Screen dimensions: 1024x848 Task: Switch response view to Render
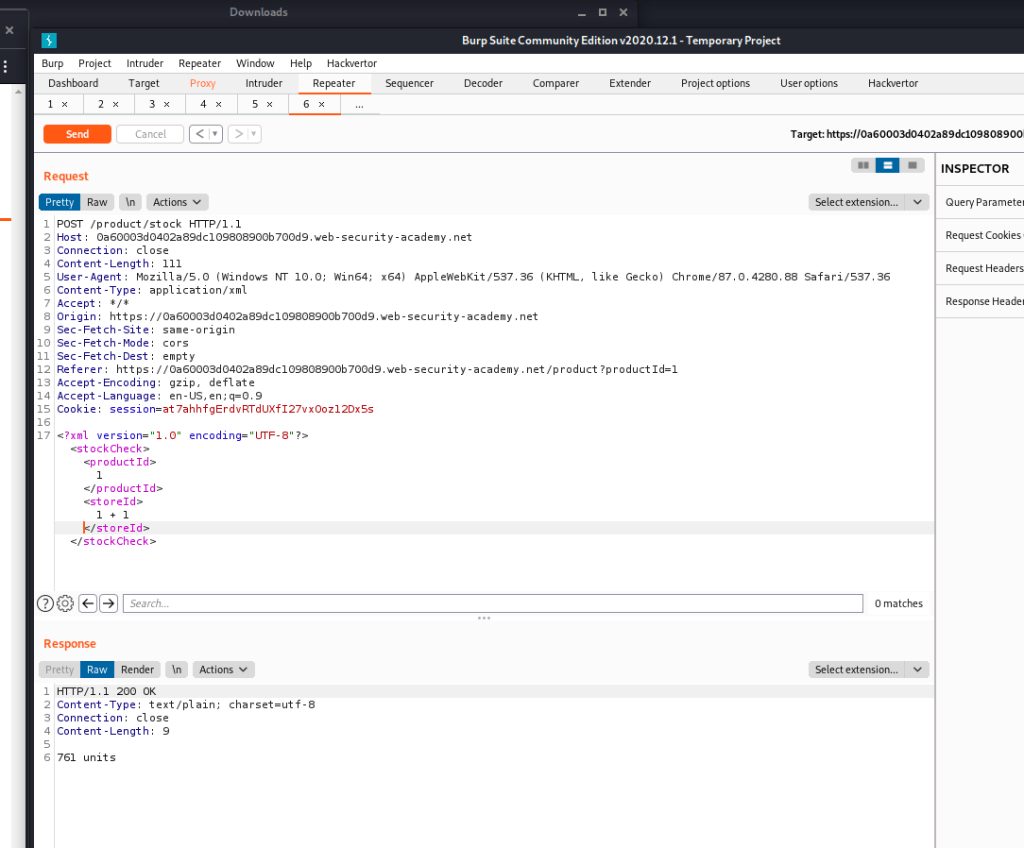click(138, 670)
